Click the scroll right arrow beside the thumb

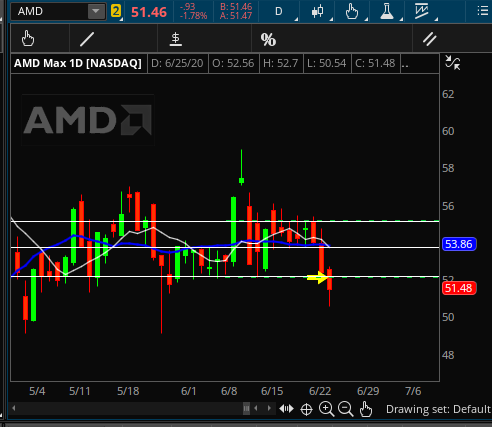coord(269,408)
